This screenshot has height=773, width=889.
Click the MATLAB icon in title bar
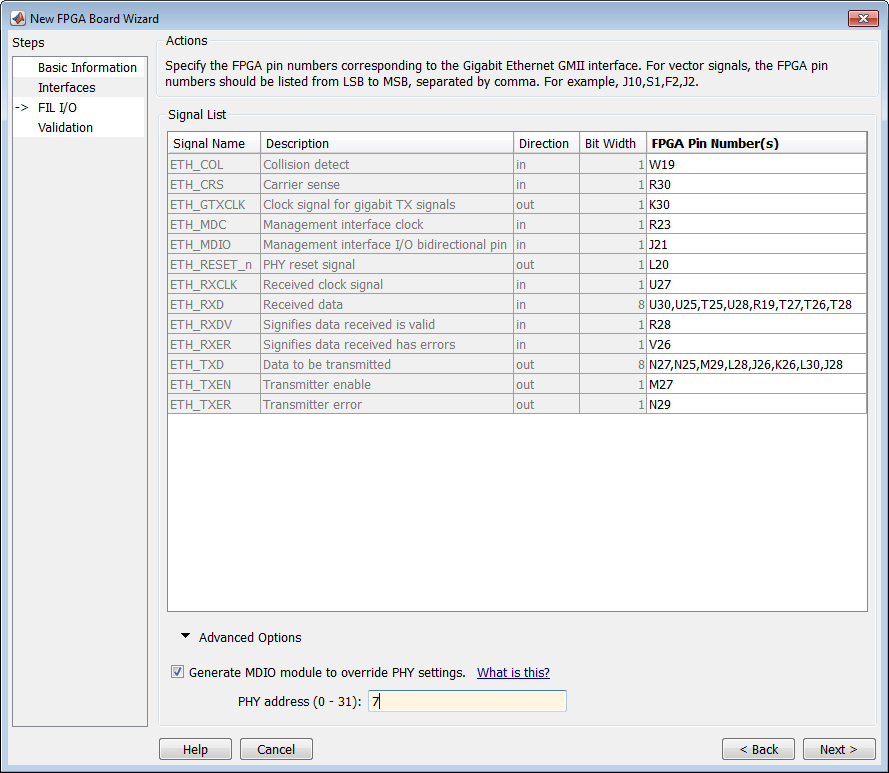[18, 18]
